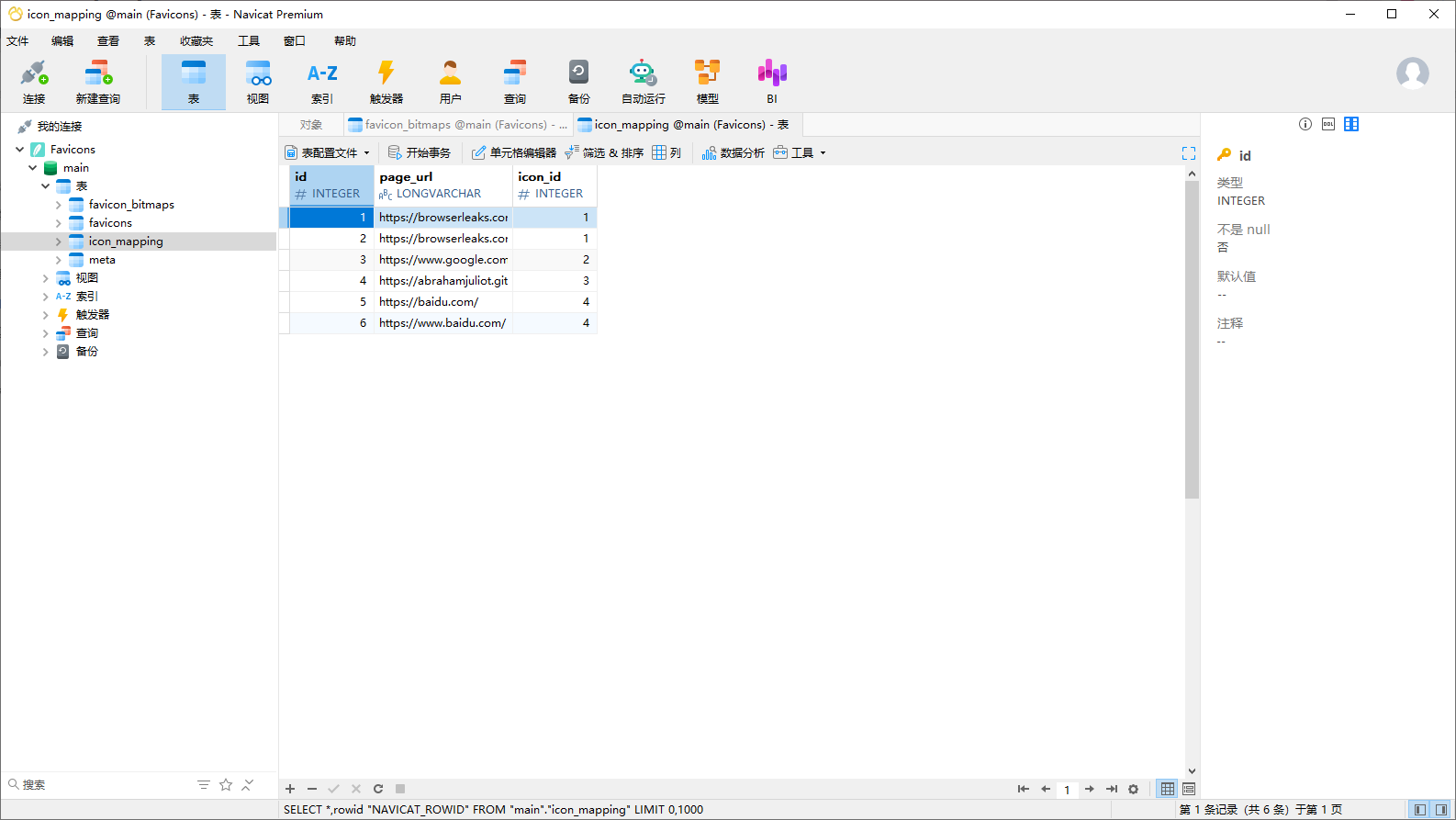Collapse the main database node
The height and width of the screenshot is (820, 1456).
[32, 167]
